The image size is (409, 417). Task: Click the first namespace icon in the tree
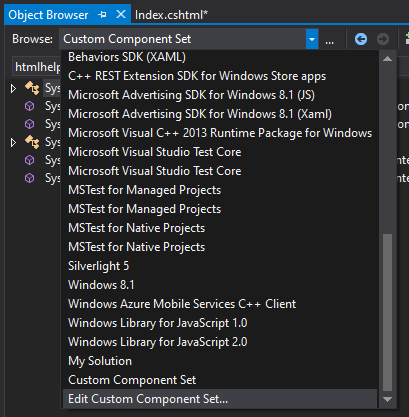[x=32, y=88]
